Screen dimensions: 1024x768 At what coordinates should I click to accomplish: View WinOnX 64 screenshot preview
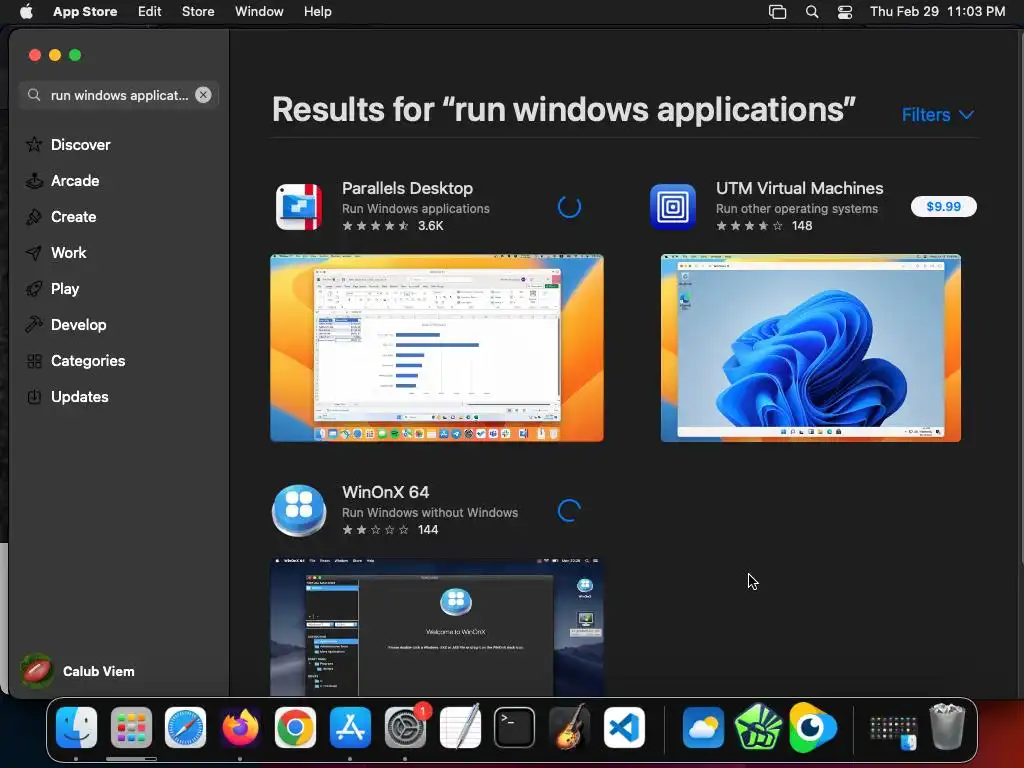[x=437, y=627]
